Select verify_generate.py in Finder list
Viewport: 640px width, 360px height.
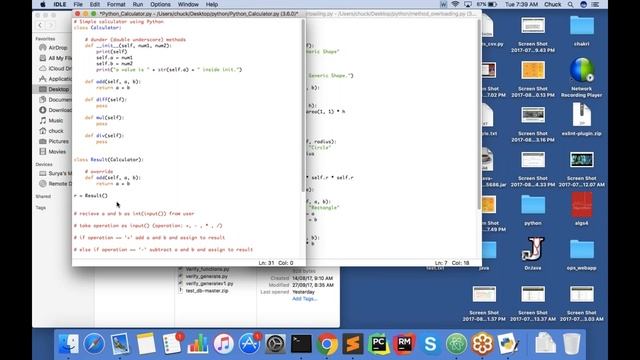coord(207,276)
